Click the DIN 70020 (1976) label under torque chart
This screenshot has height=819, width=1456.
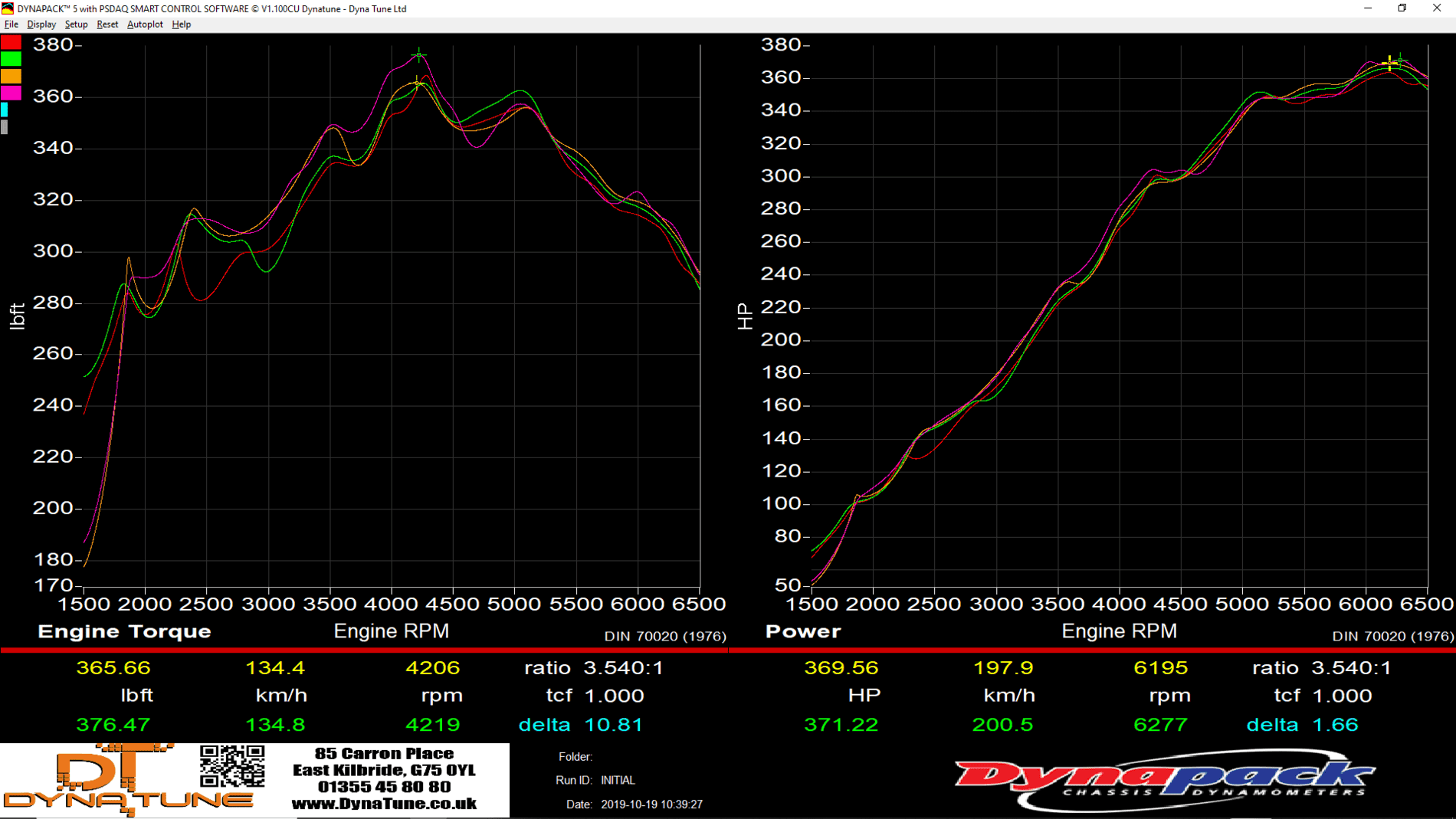[x=665, y=636]
